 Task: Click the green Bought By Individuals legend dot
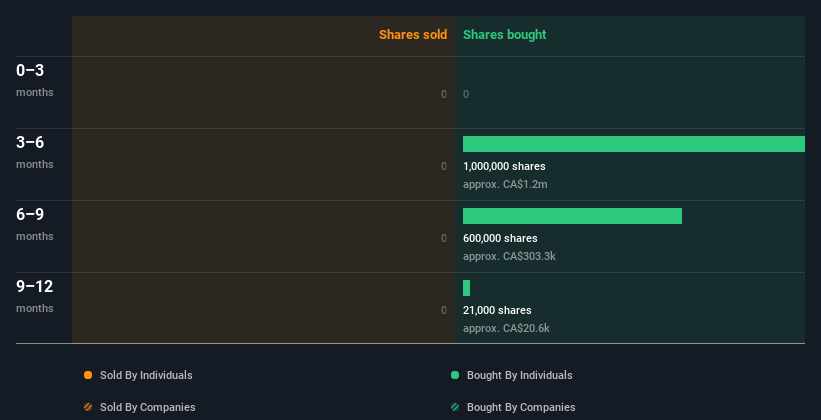click(x=455, y=375)
